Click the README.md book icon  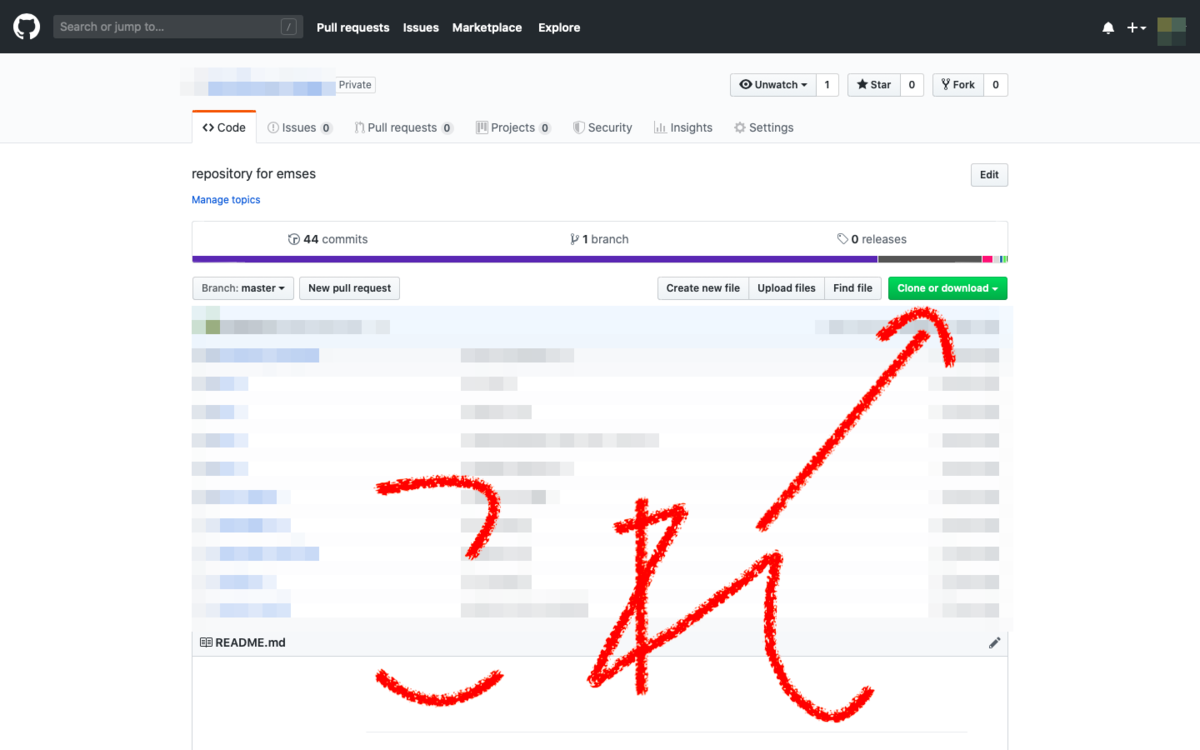pos(206,642)
